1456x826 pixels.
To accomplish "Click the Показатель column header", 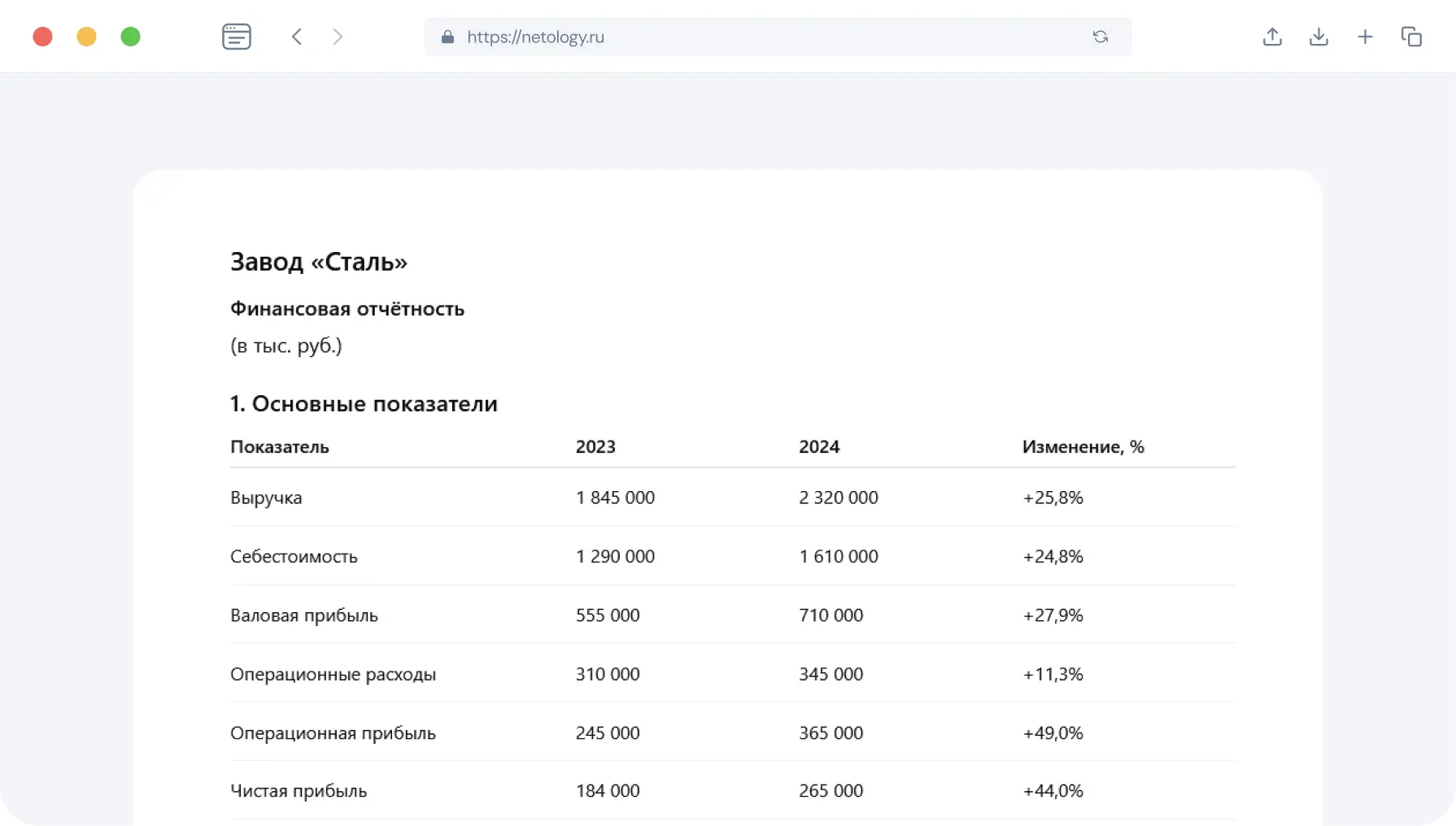I will [280, 446].
